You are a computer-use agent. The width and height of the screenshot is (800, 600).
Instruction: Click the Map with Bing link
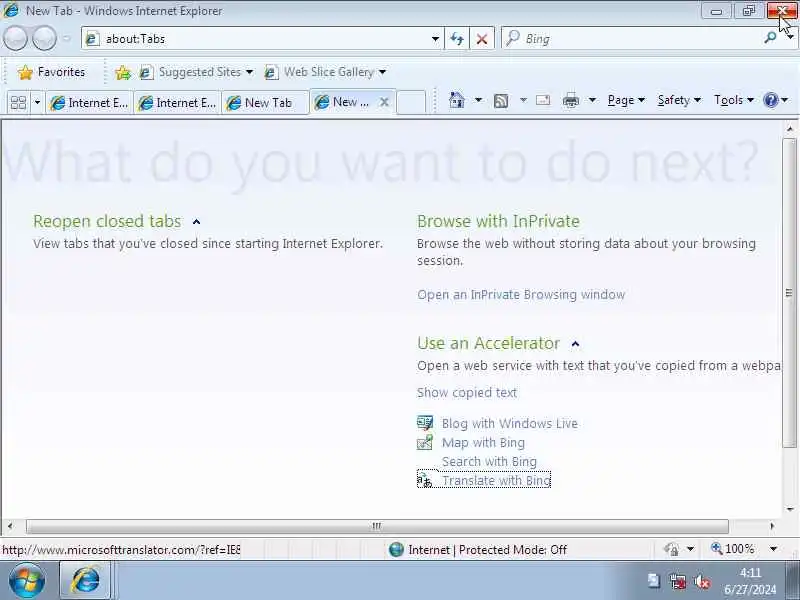pyautogui.click(x=483, y=443)
